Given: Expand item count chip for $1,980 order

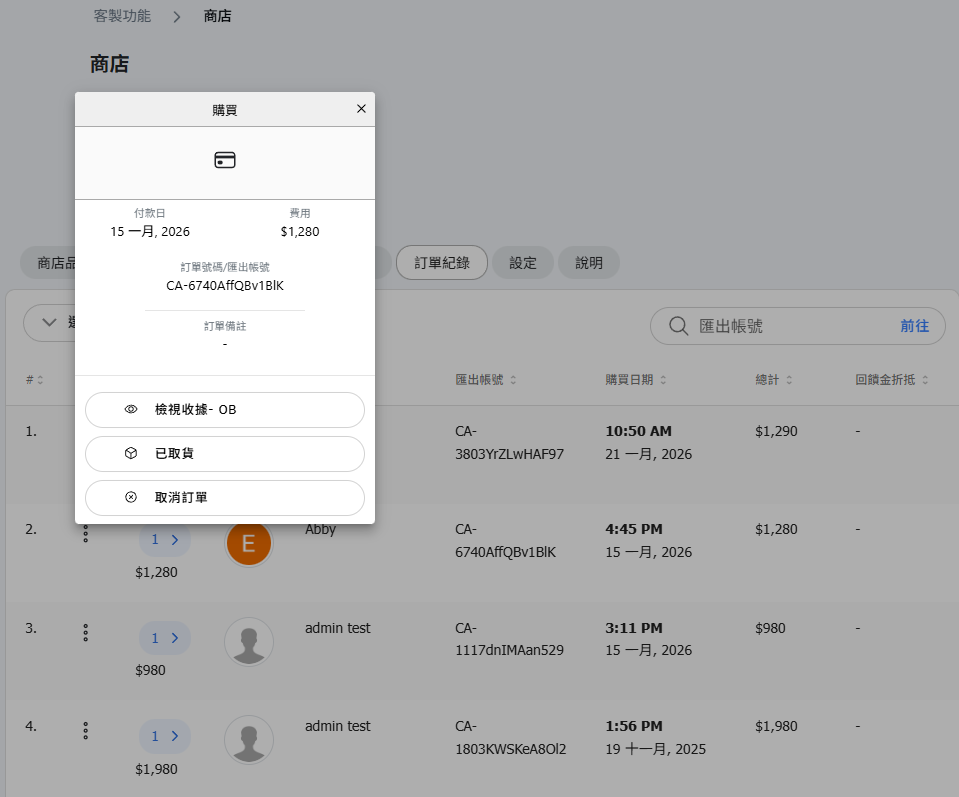Looking at the screenshot, I should 164,736.
